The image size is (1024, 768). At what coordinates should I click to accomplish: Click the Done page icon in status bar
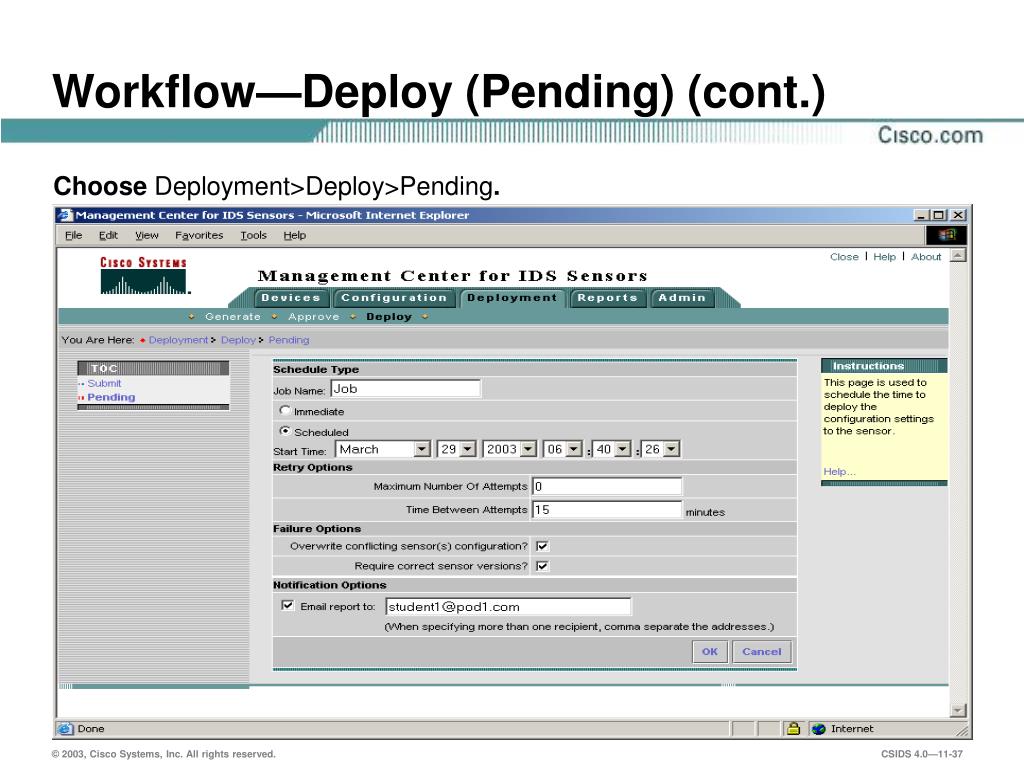65,729
